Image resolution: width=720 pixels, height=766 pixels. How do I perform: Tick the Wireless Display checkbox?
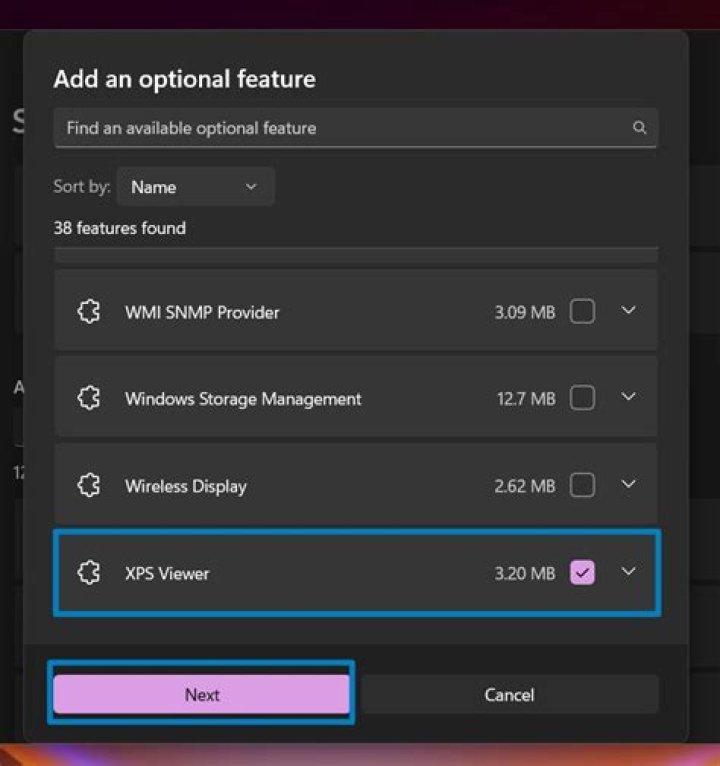tap(582, 486)
